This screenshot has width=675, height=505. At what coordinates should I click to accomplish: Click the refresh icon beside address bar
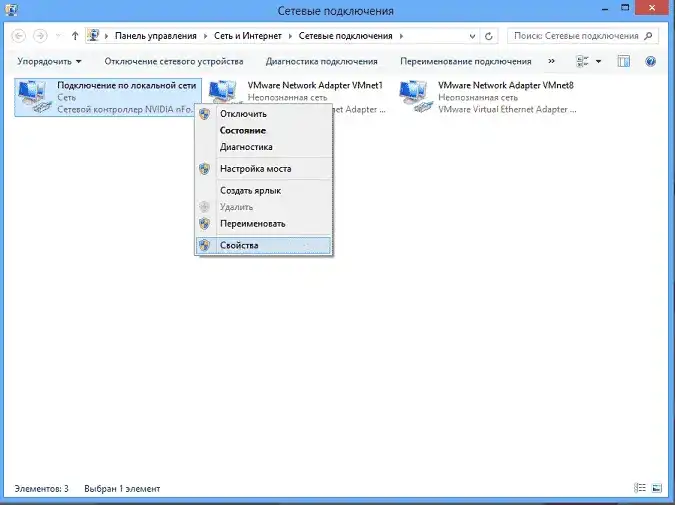tap(488, 36)
